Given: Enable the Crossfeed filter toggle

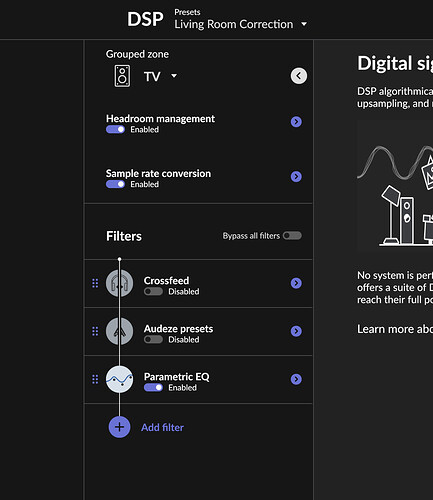Looking at the screenshot, I should (153, 291).
